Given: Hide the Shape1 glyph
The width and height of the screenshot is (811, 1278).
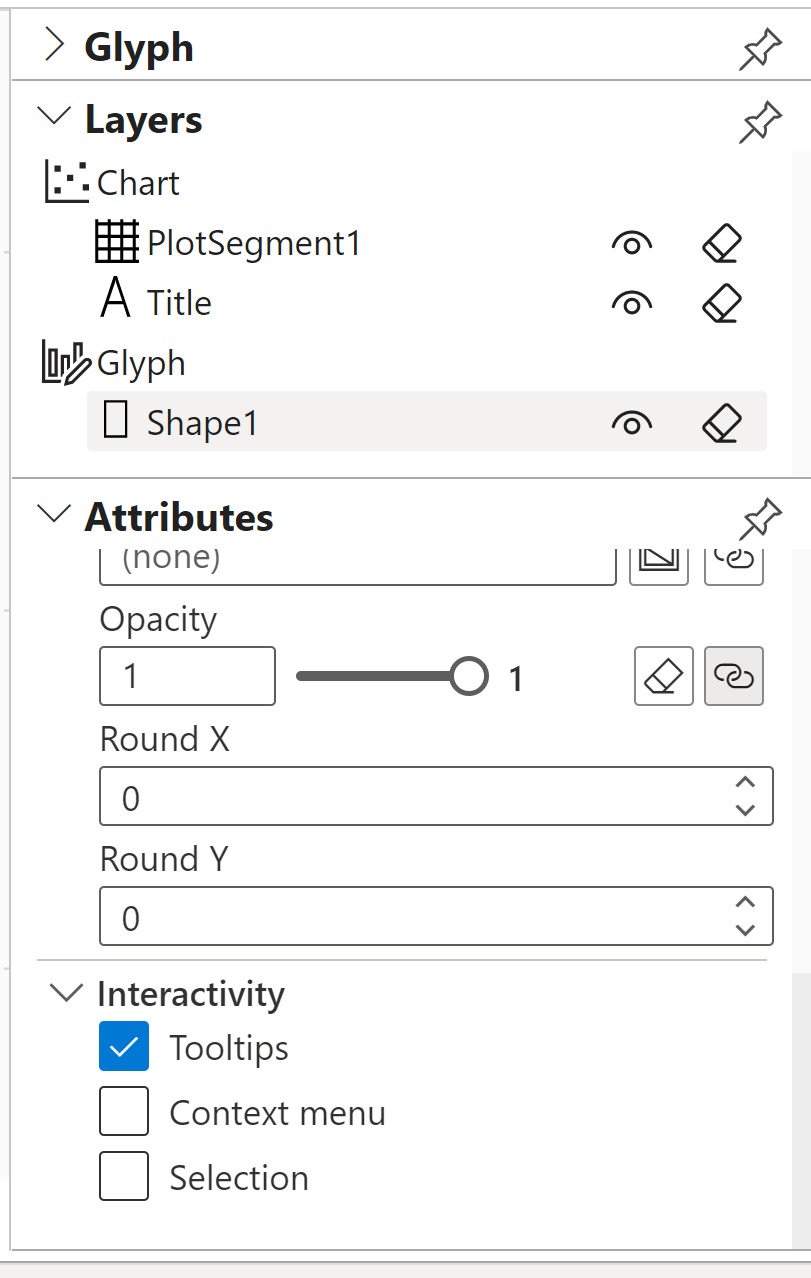Looking at the screenshot, I should click(x=631, y=422).
